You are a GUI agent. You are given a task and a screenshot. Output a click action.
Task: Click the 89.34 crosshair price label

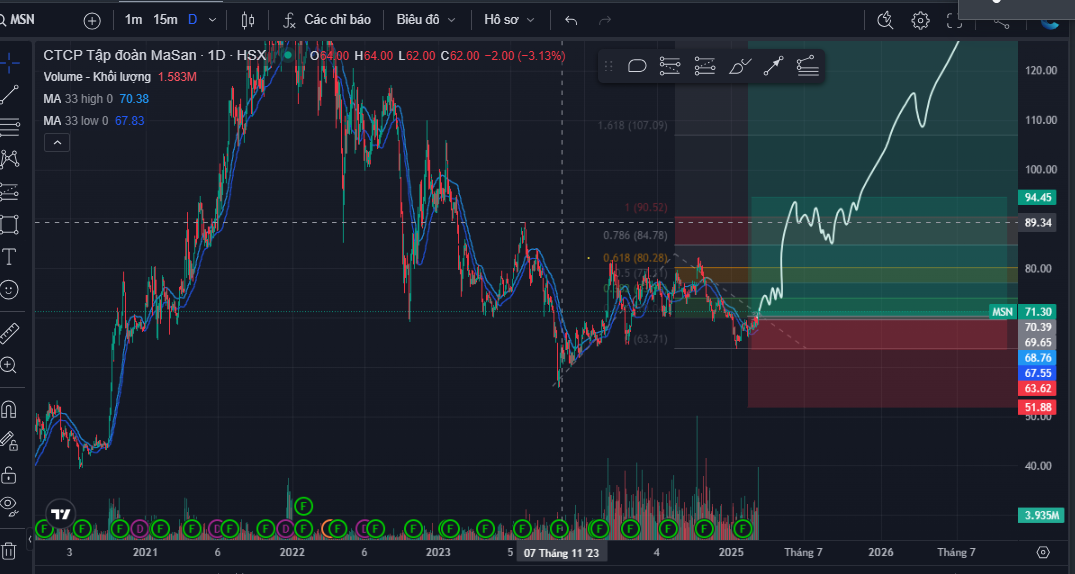(1037, 223)
